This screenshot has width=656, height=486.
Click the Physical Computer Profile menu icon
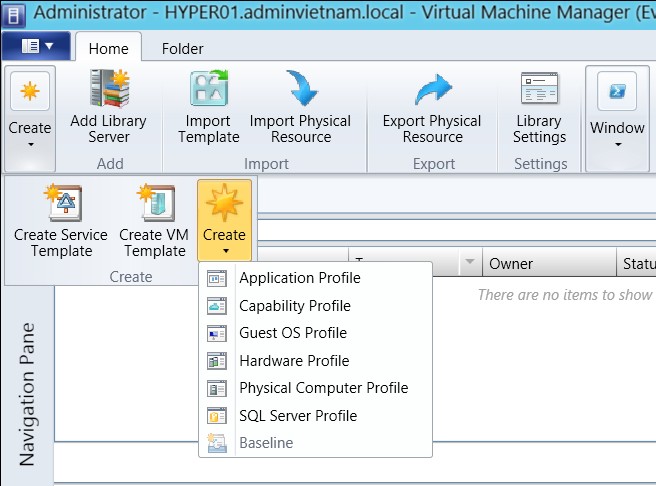(x=217, y=389)
